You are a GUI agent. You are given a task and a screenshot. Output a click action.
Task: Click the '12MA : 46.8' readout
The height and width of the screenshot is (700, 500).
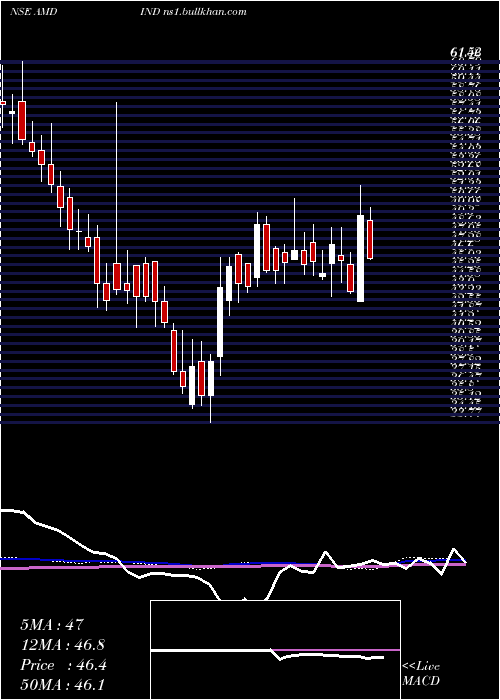[65, 644]
